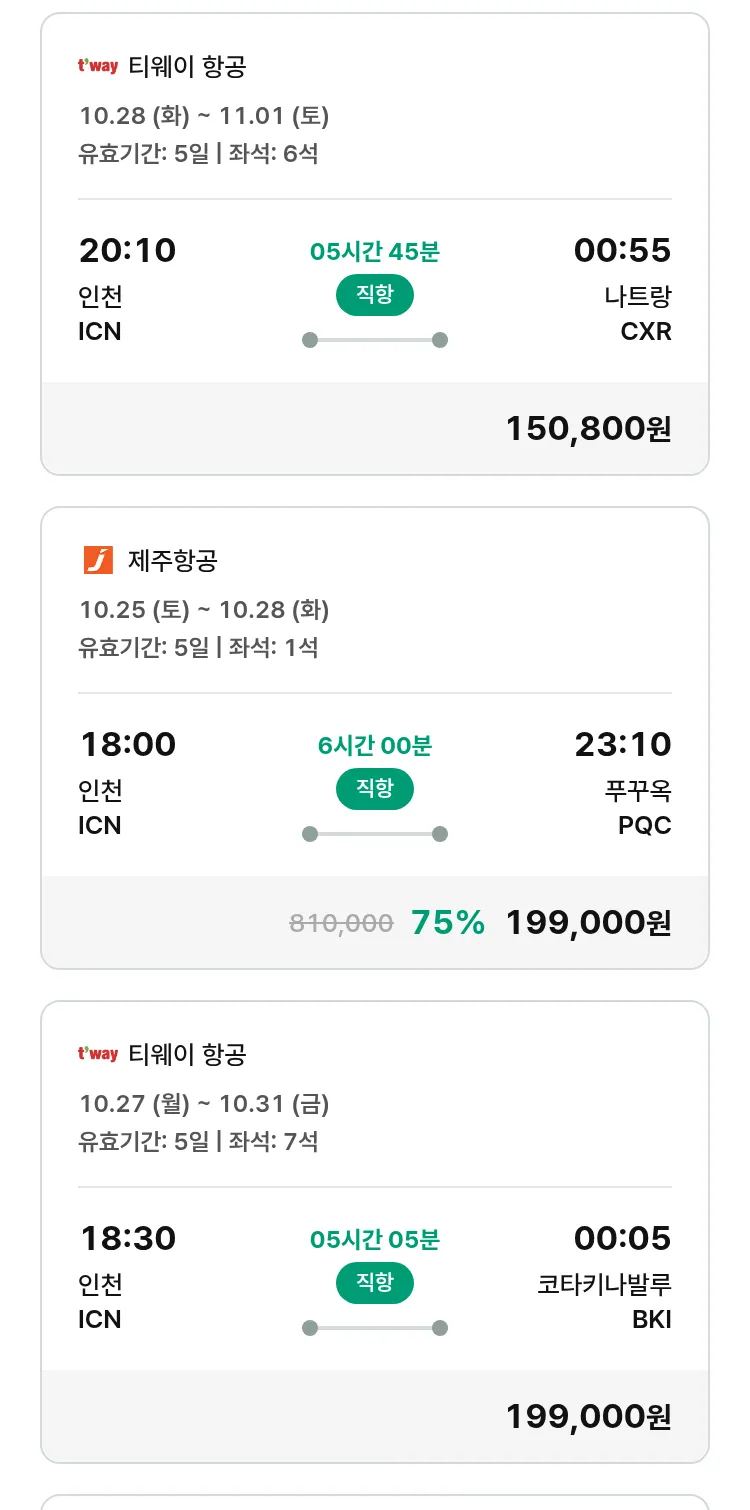Viewport: 750px width, 1510px height.
Task: Tap the t'way logo on the Nha Trang card
Action: pyautogui.click(x=98, y=67)
